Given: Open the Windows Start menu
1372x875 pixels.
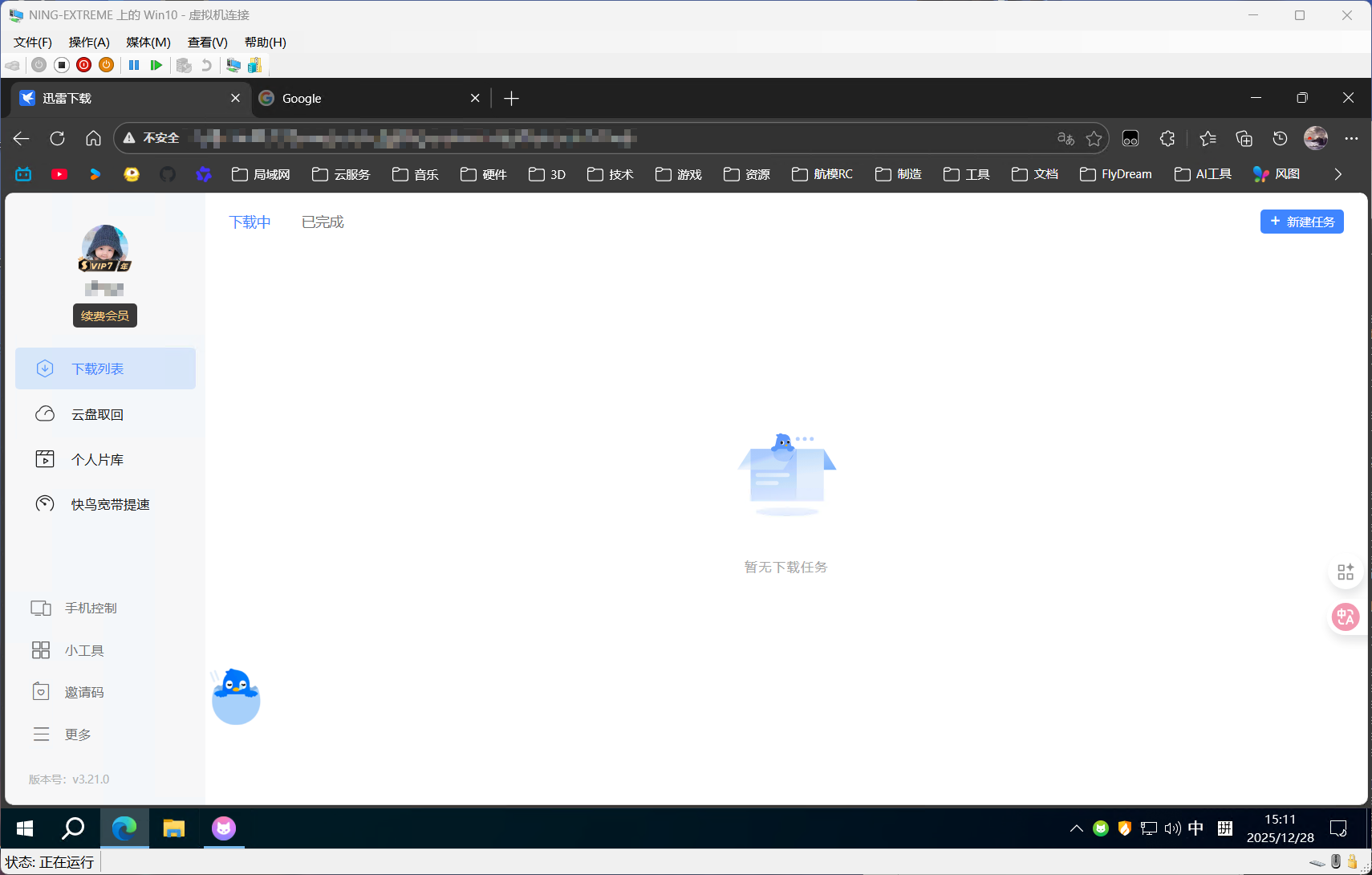Looking at the screenshot, I should coord(25,828).
